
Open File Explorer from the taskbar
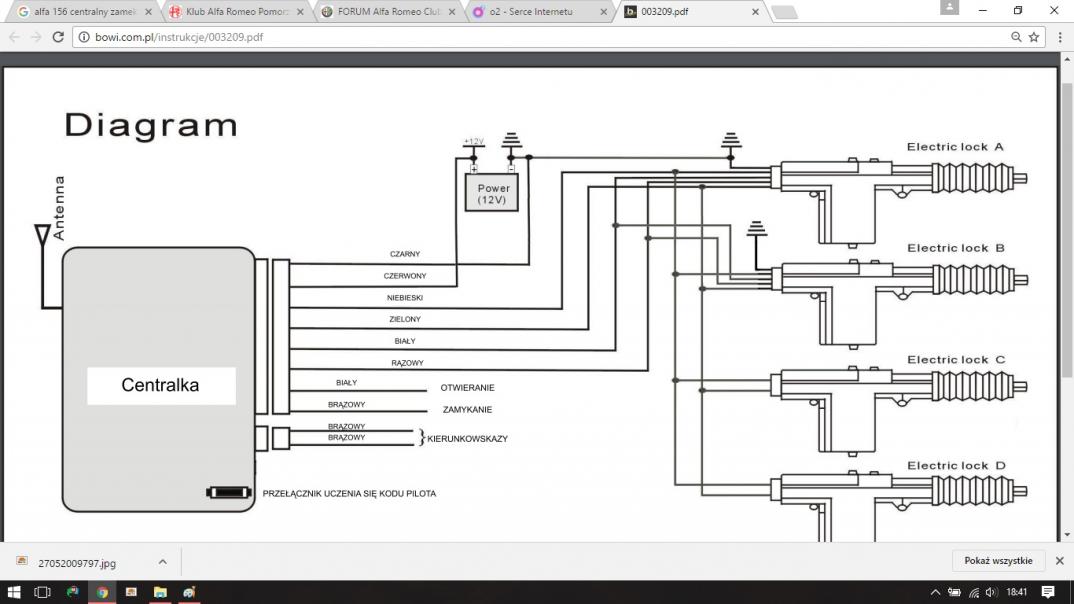160,592
